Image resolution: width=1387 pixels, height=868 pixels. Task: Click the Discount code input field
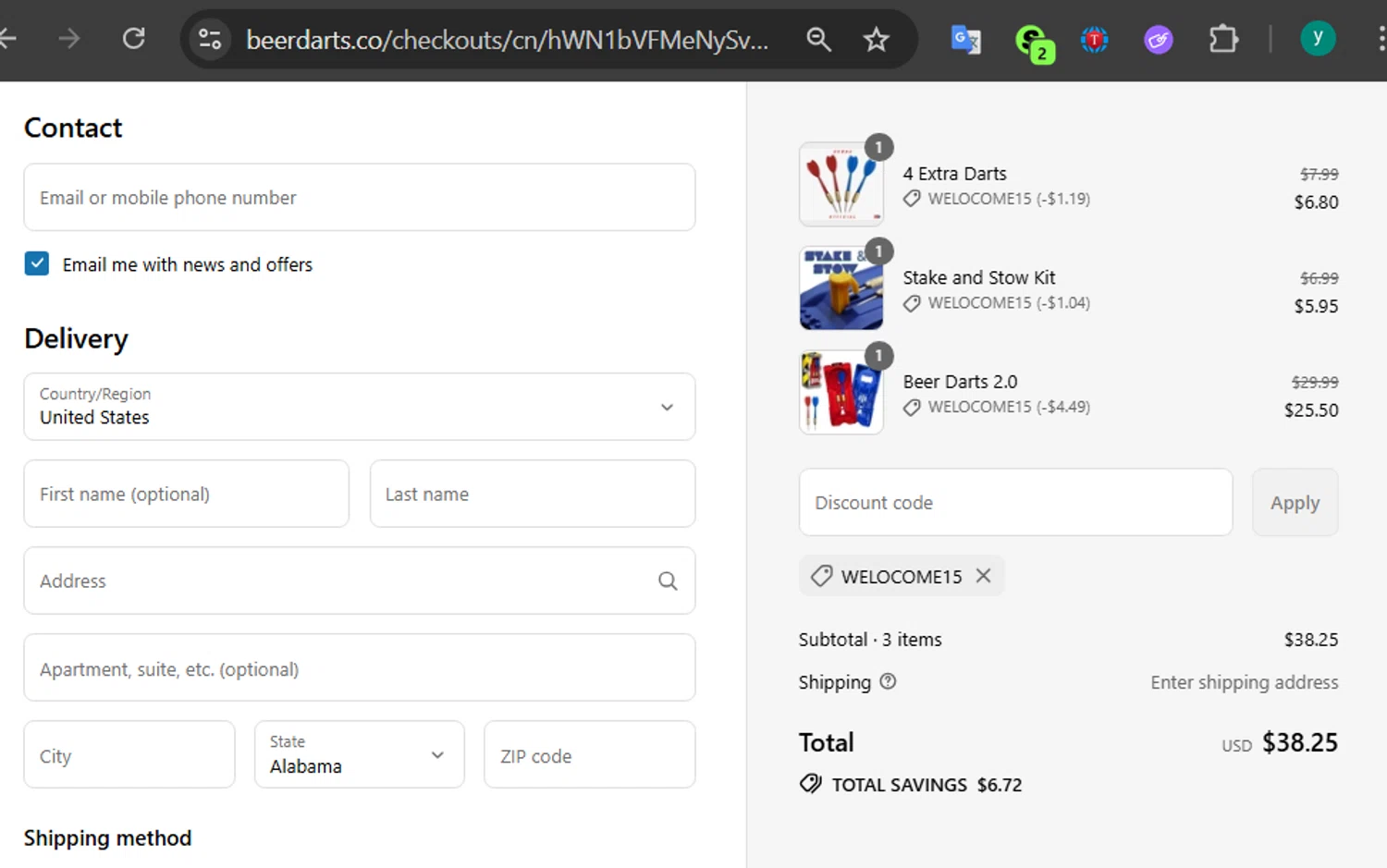pos(1015,502)
